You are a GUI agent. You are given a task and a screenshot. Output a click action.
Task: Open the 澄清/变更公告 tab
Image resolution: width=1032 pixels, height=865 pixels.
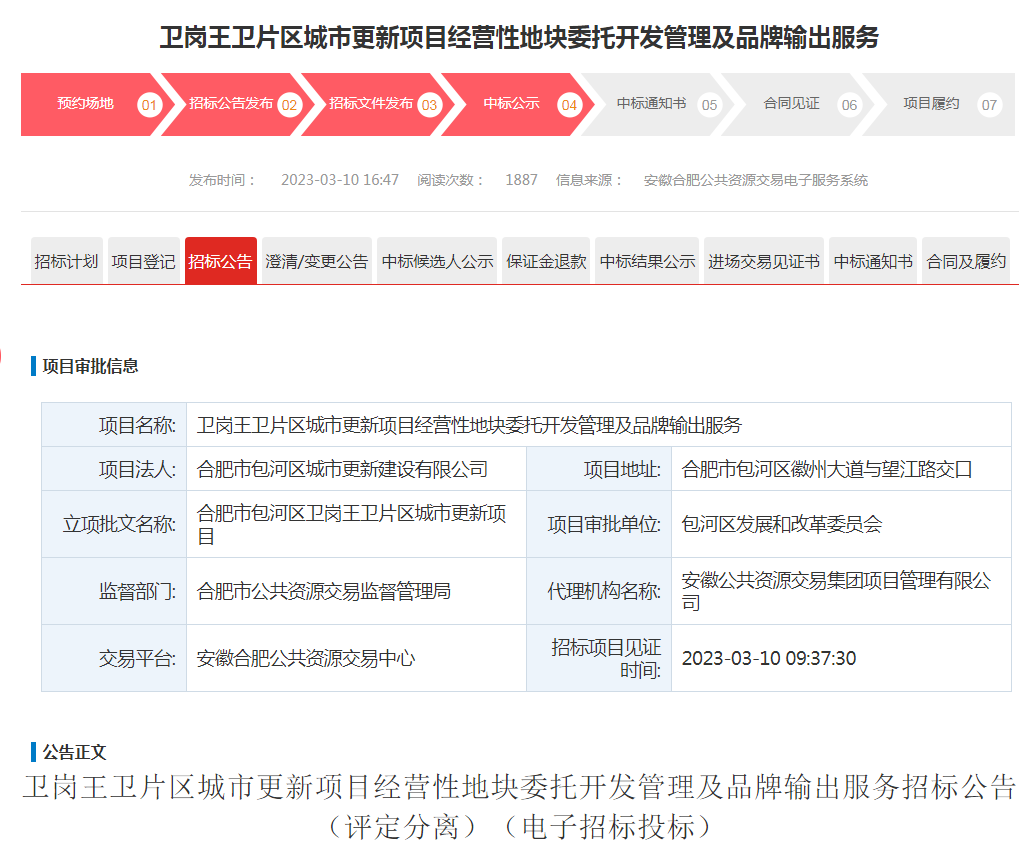(317, 261)
